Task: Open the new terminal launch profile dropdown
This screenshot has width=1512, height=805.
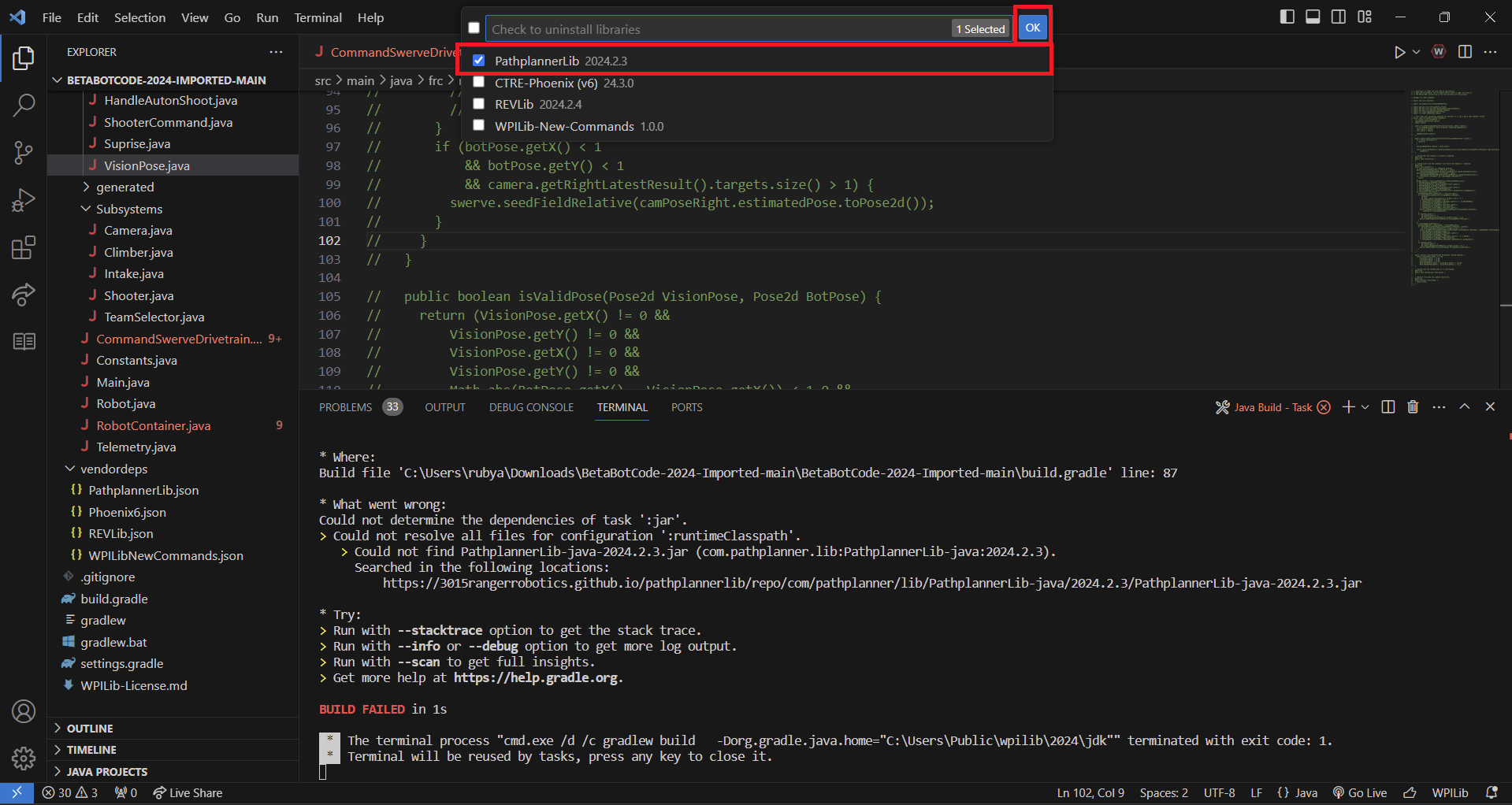Action: pyautogui.click(x=1365, y=407)
